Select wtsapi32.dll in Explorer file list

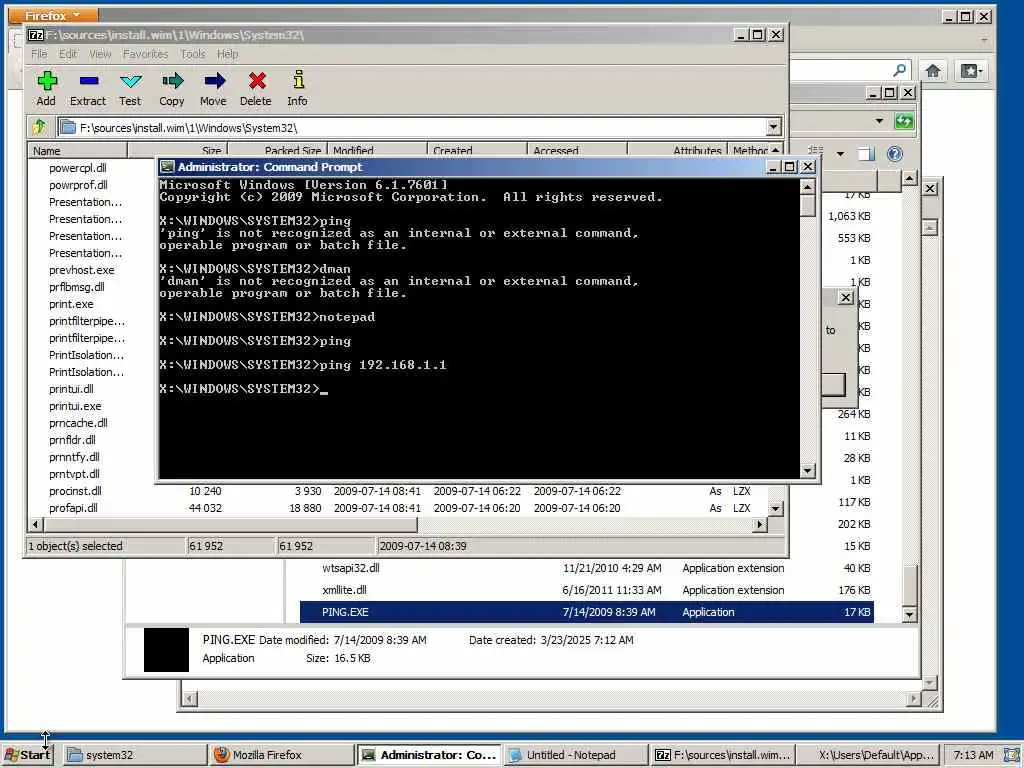pos(350,568)
